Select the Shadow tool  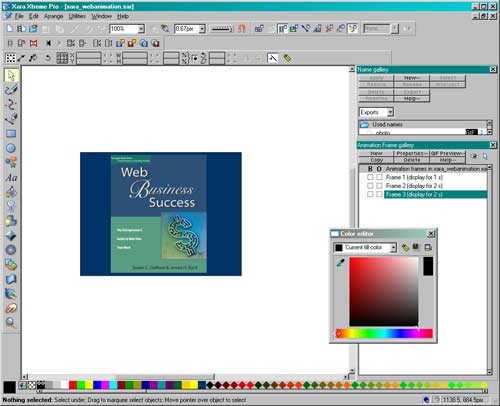(x=11, y=221)
